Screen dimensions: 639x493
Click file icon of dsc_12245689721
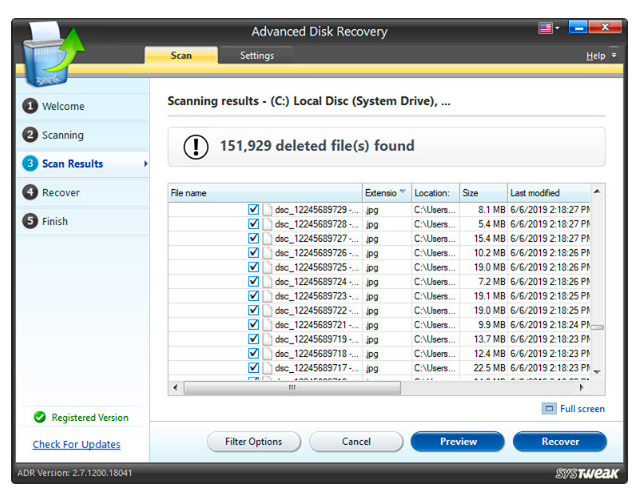point(267,325)
